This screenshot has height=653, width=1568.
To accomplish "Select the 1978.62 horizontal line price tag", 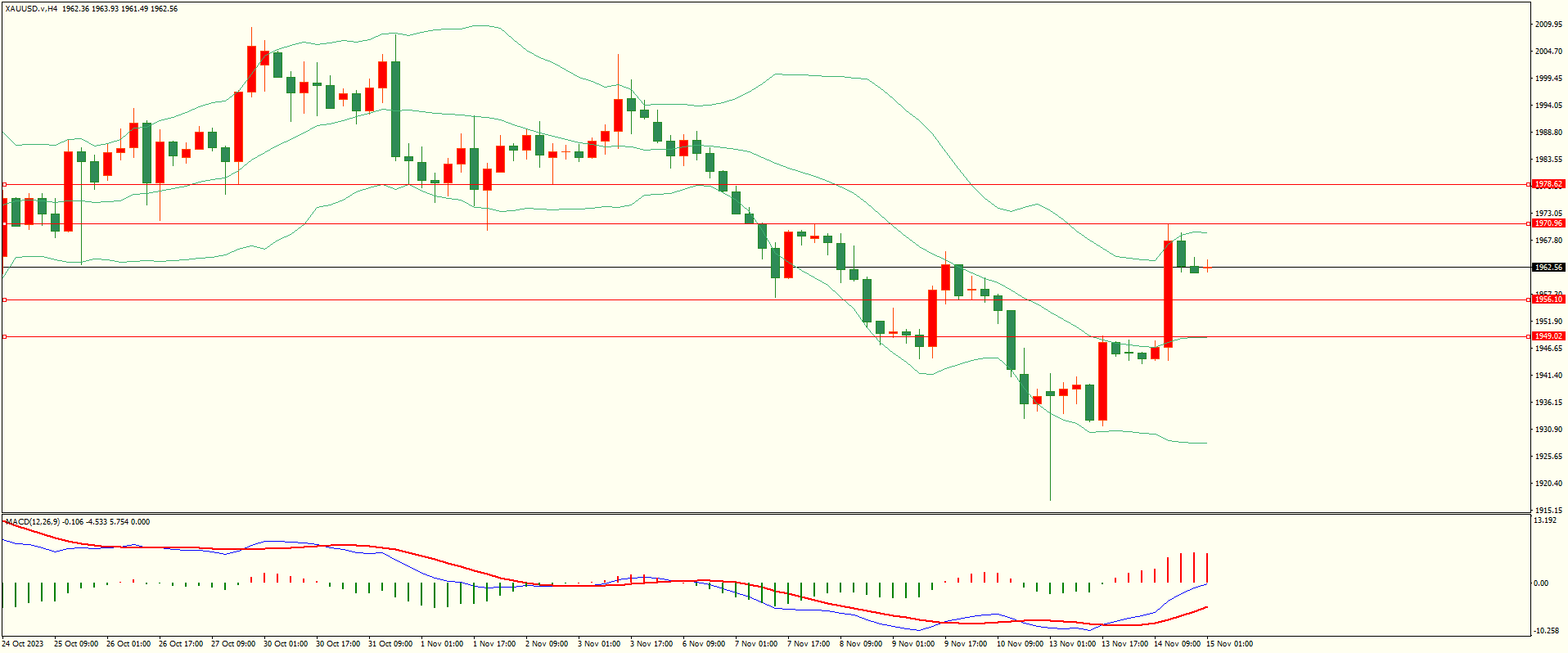I will pos(1548,184).
